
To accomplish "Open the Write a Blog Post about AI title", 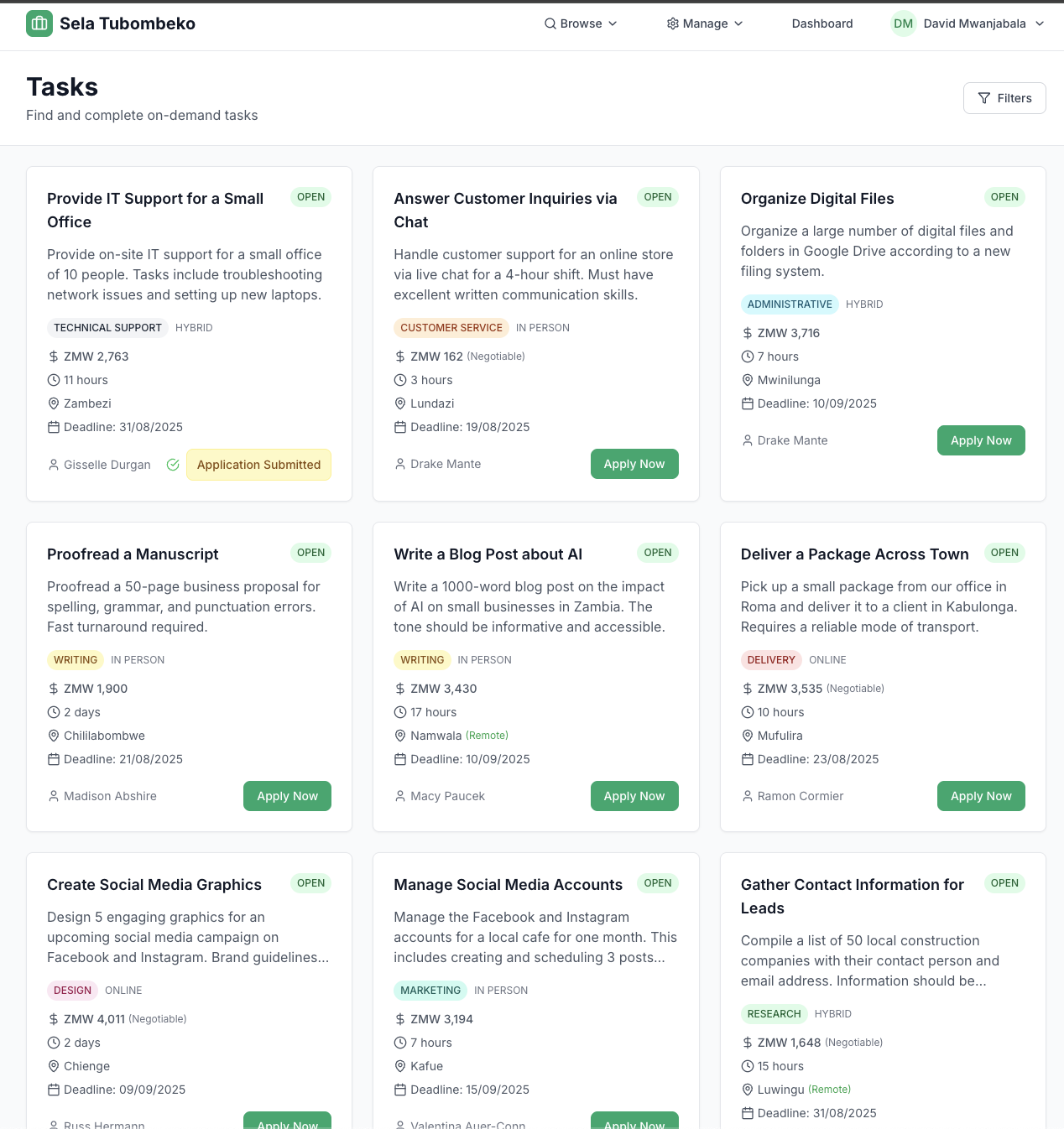I will (488, 554).
